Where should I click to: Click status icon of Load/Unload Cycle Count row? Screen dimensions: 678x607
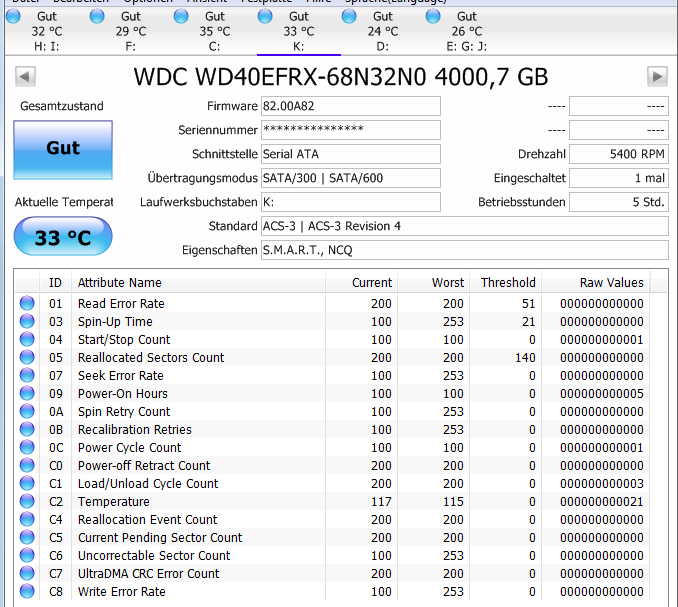click(27, 483)
